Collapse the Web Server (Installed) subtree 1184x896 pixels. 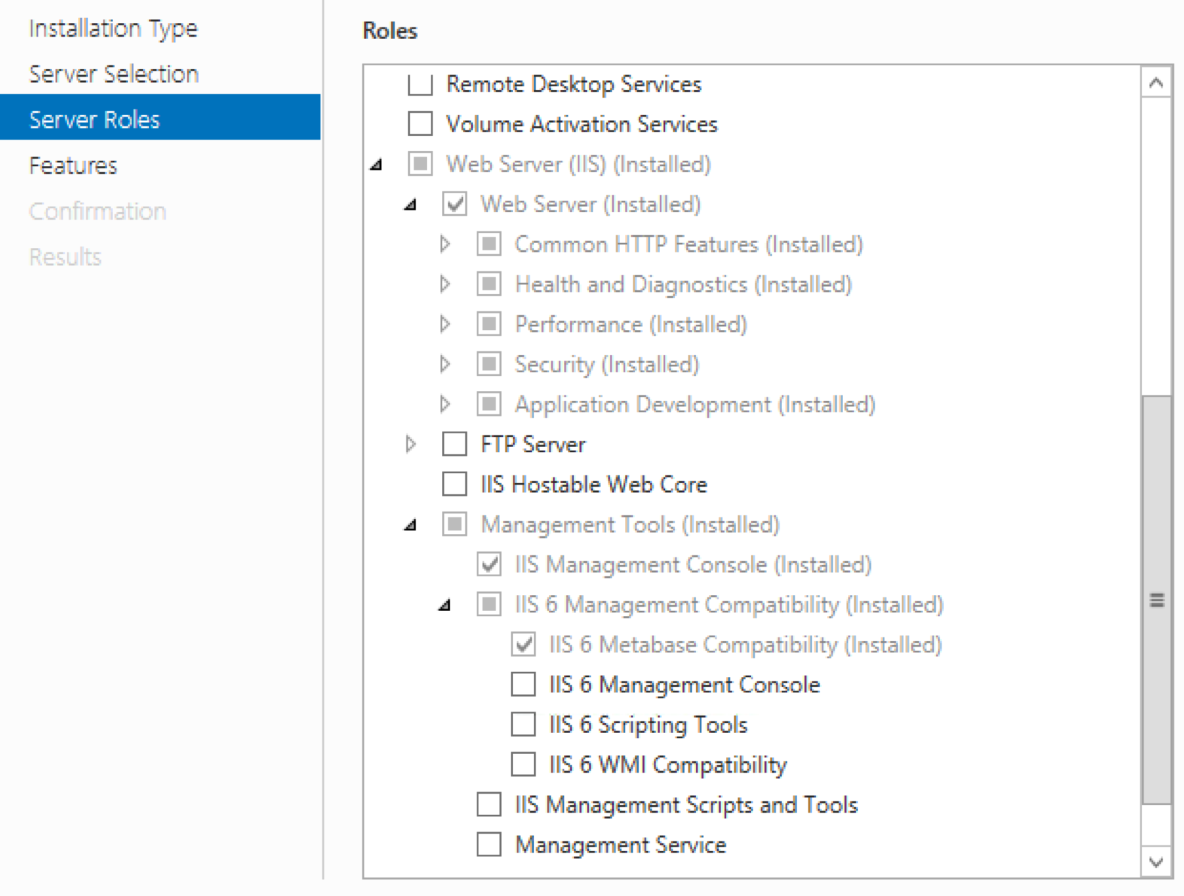pyautogui.click(x=411, y=205)
